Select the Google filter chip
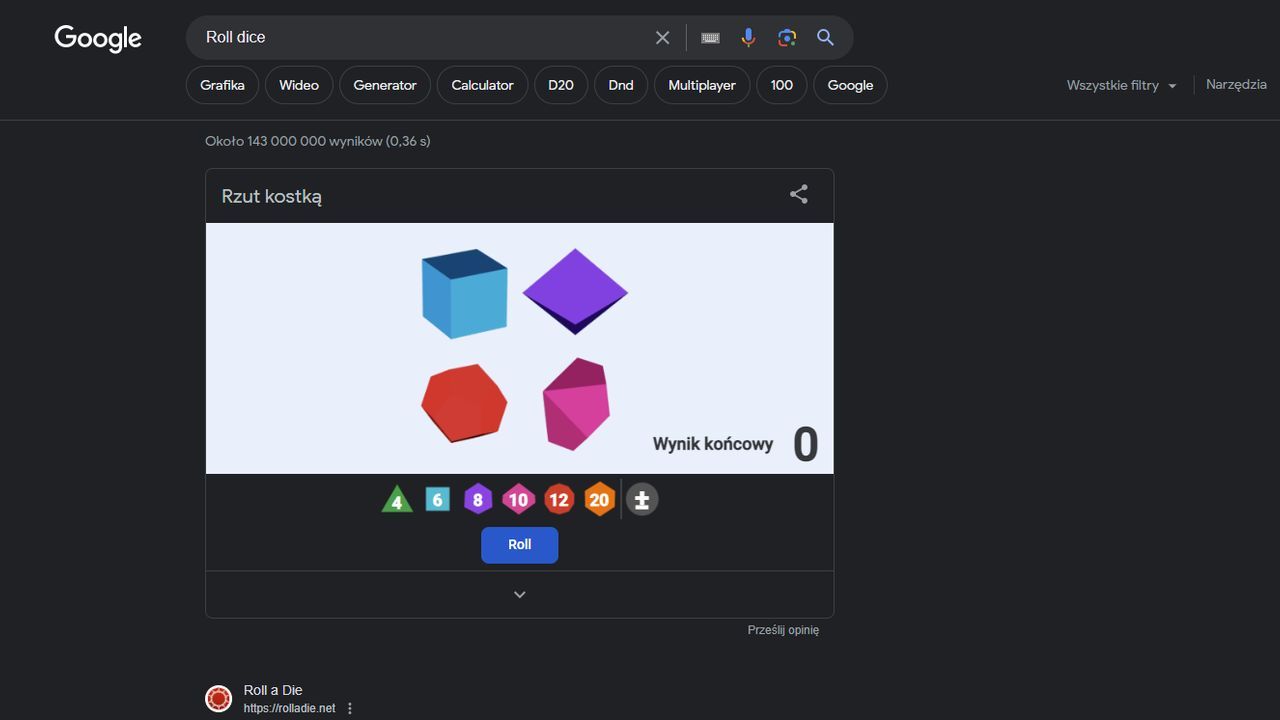 (x=850, y=85)
